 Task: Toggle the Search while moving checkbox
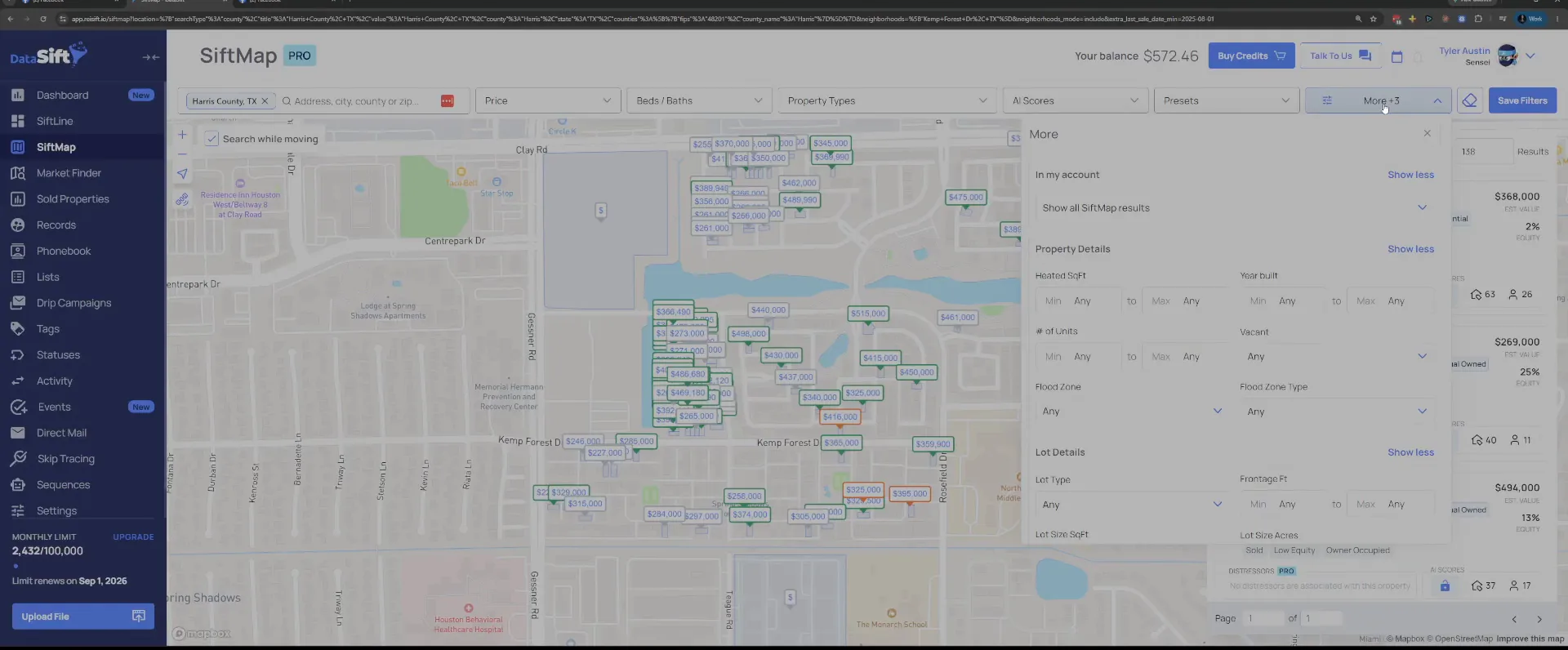[212, 139]
